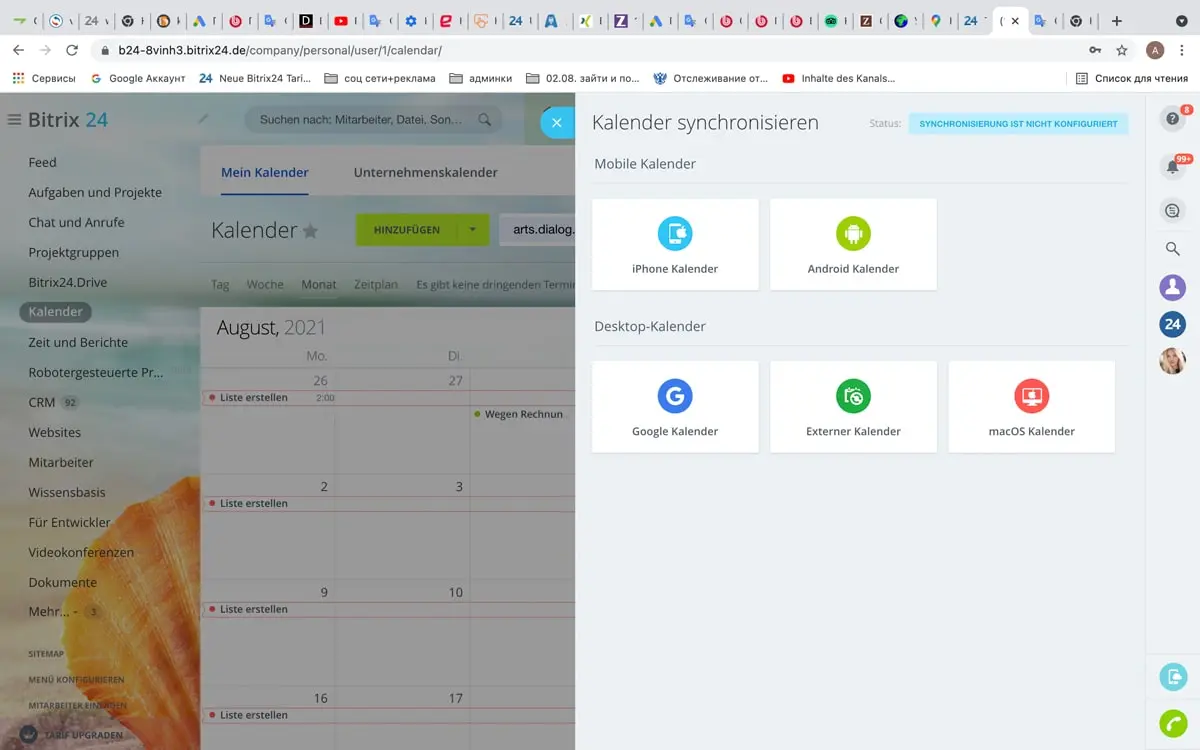
Task: Open Videokonferenzen in the sidebar
Action: tap(81, 552)
